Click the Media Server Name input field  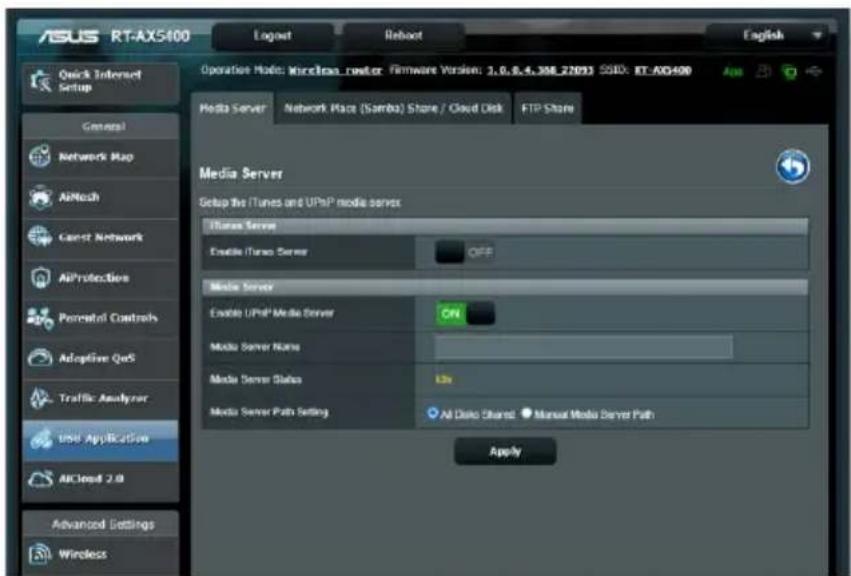tap(583, 346)
